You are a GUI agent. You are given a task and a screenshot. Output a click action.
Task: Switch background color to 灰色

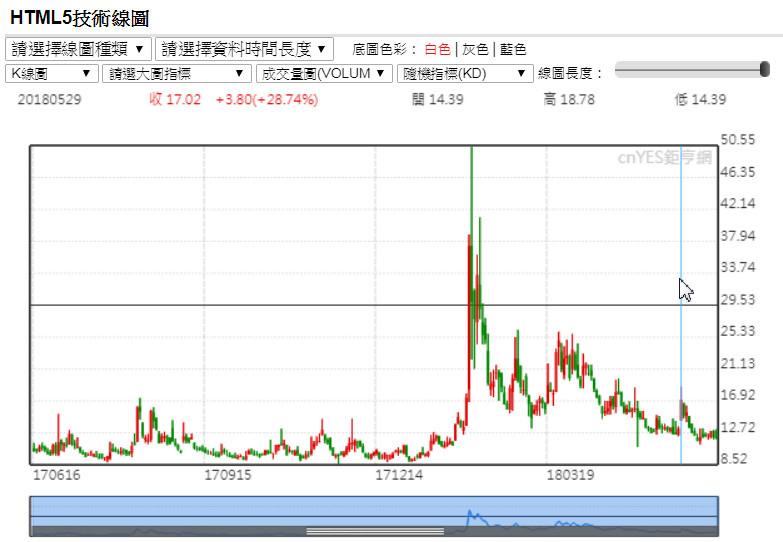[x=475, y=49]
